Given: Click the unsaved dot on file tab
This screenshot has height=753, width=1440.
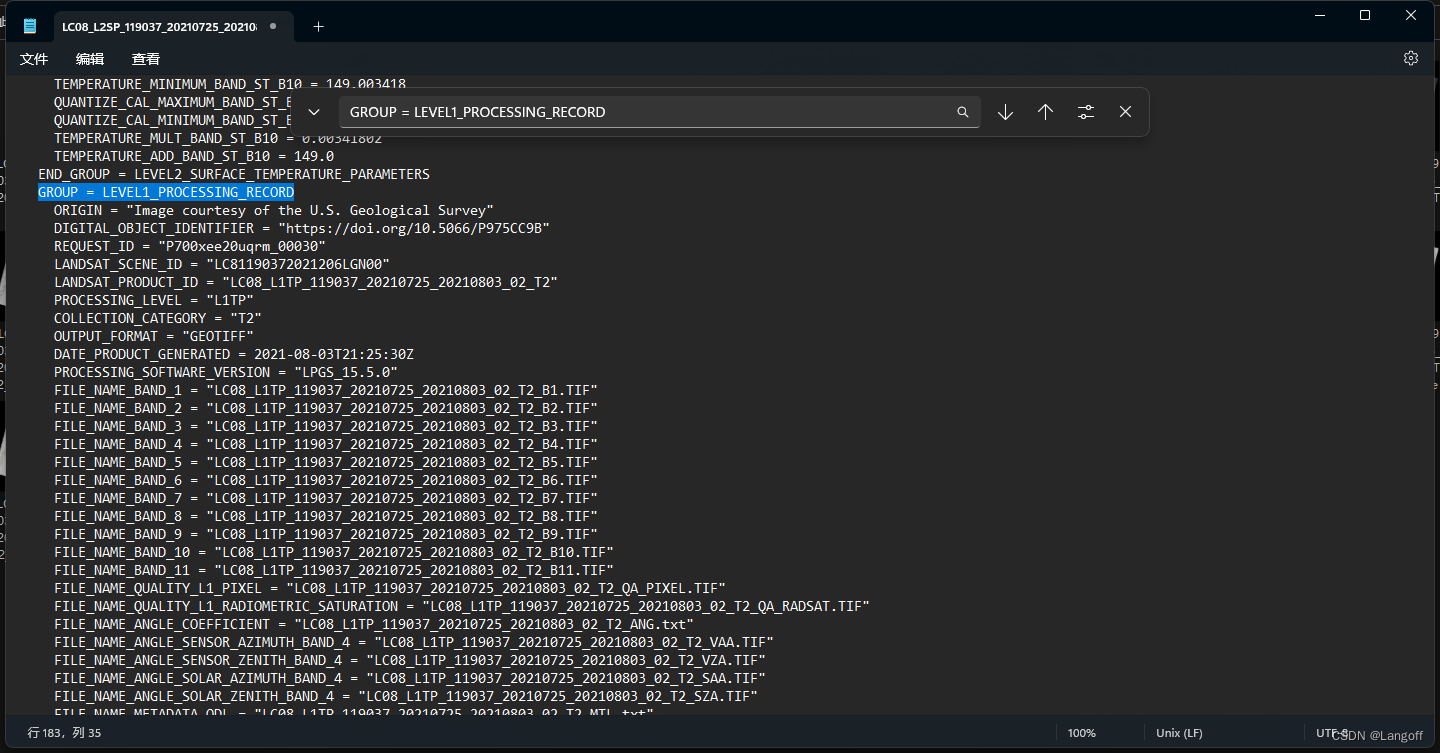Looking at the screenshot, I should tap(272, 26).
